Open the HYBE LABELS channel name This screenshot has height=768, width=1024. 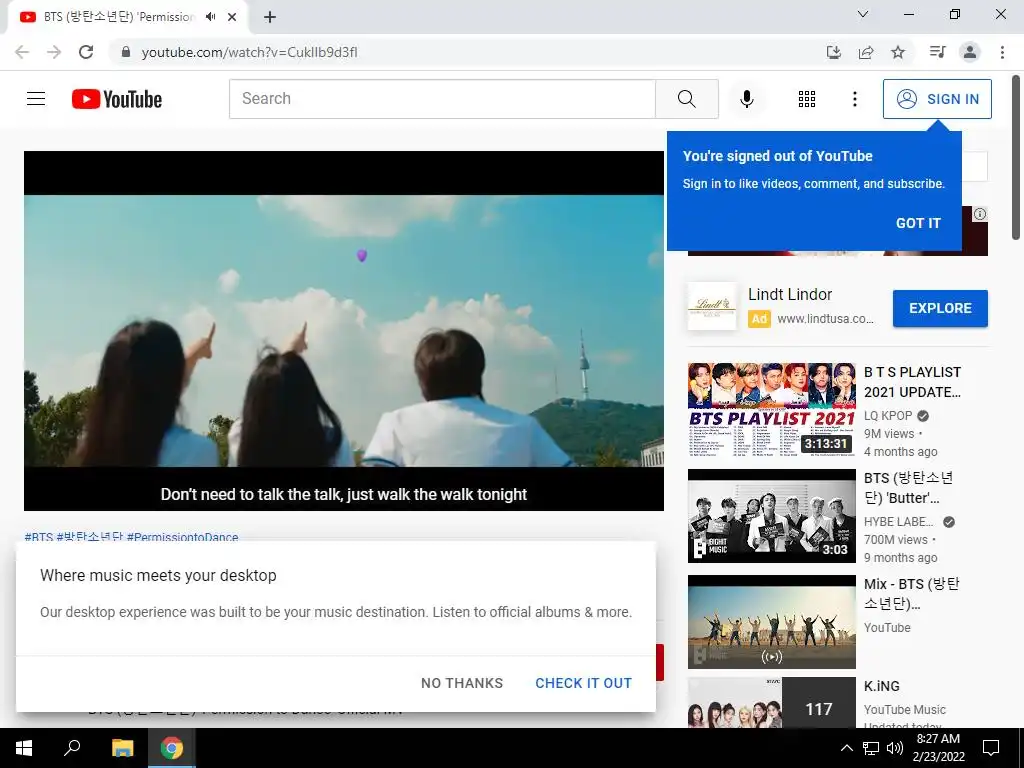[899, 522]
